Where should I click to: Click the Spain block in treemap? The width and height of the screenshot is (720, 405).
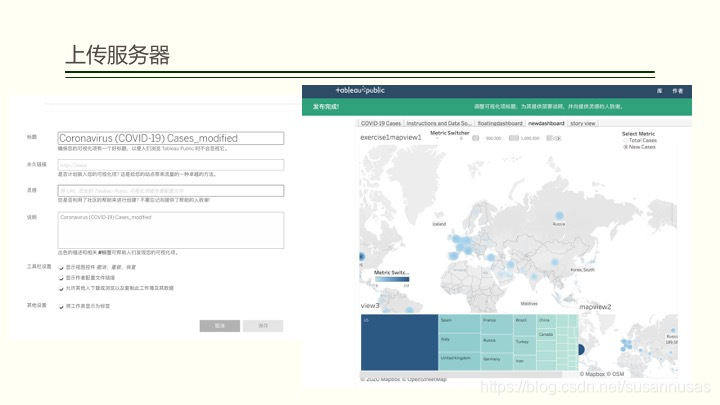[460, 323]
